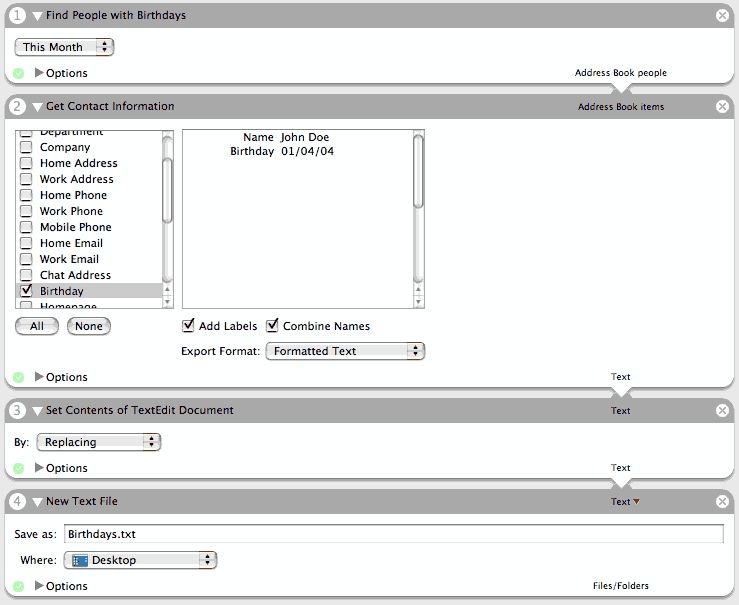
Task: Check the Work Email checkbox
Action: pyautogui.click(x=26, y=259)
